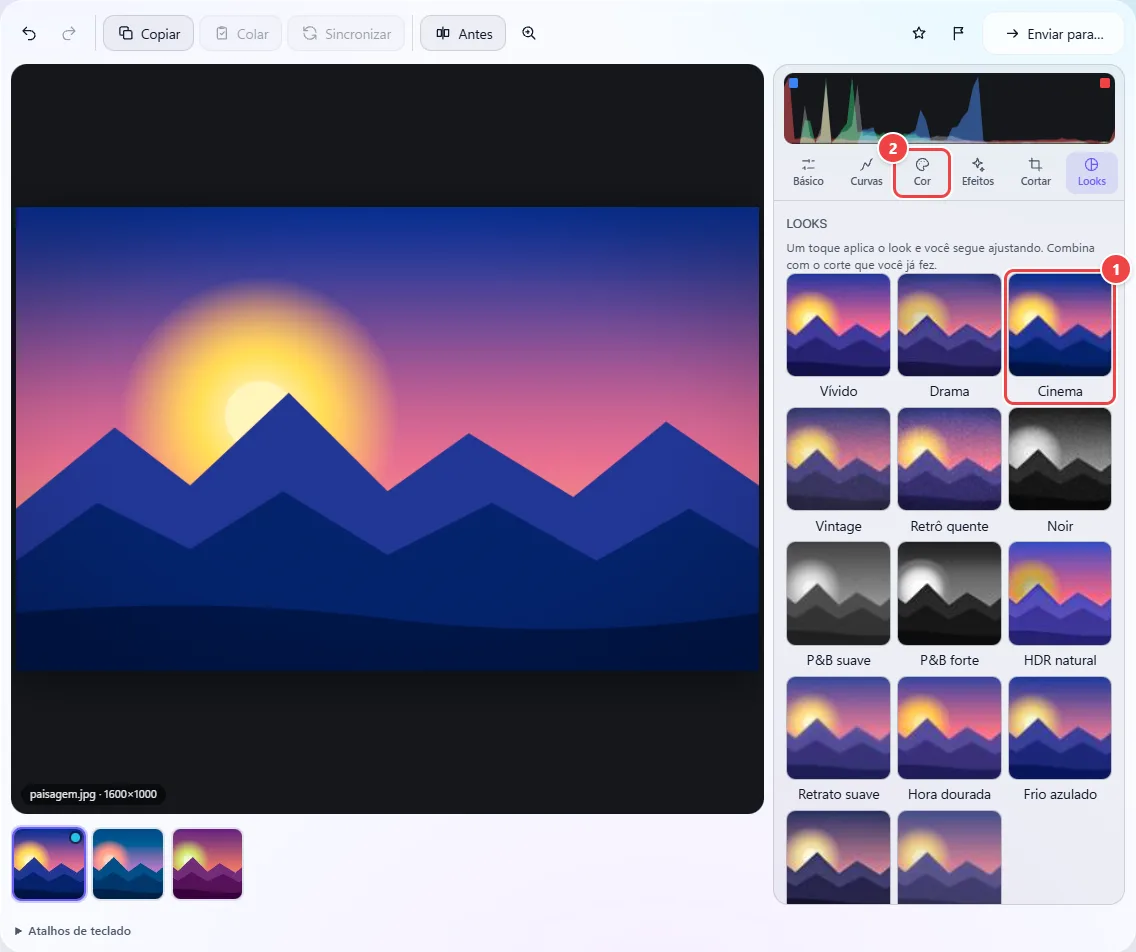Click the histogram graph

click(x=949, y=108)
